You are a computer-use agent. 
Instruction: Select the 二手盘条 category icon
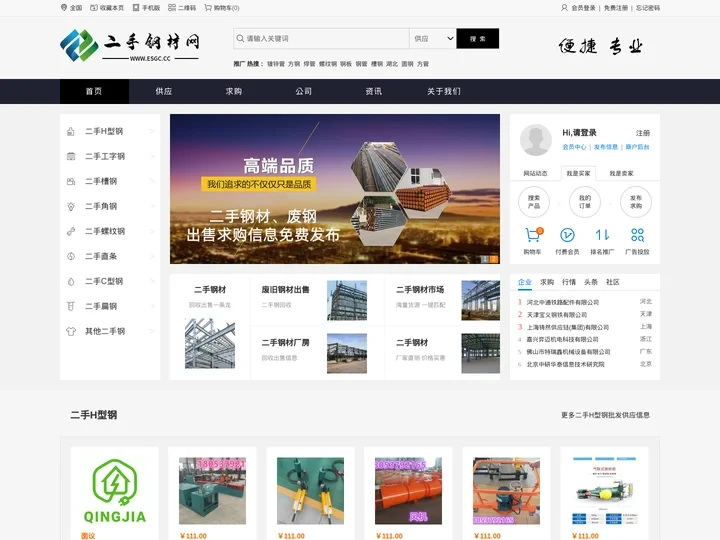point(71,256)
